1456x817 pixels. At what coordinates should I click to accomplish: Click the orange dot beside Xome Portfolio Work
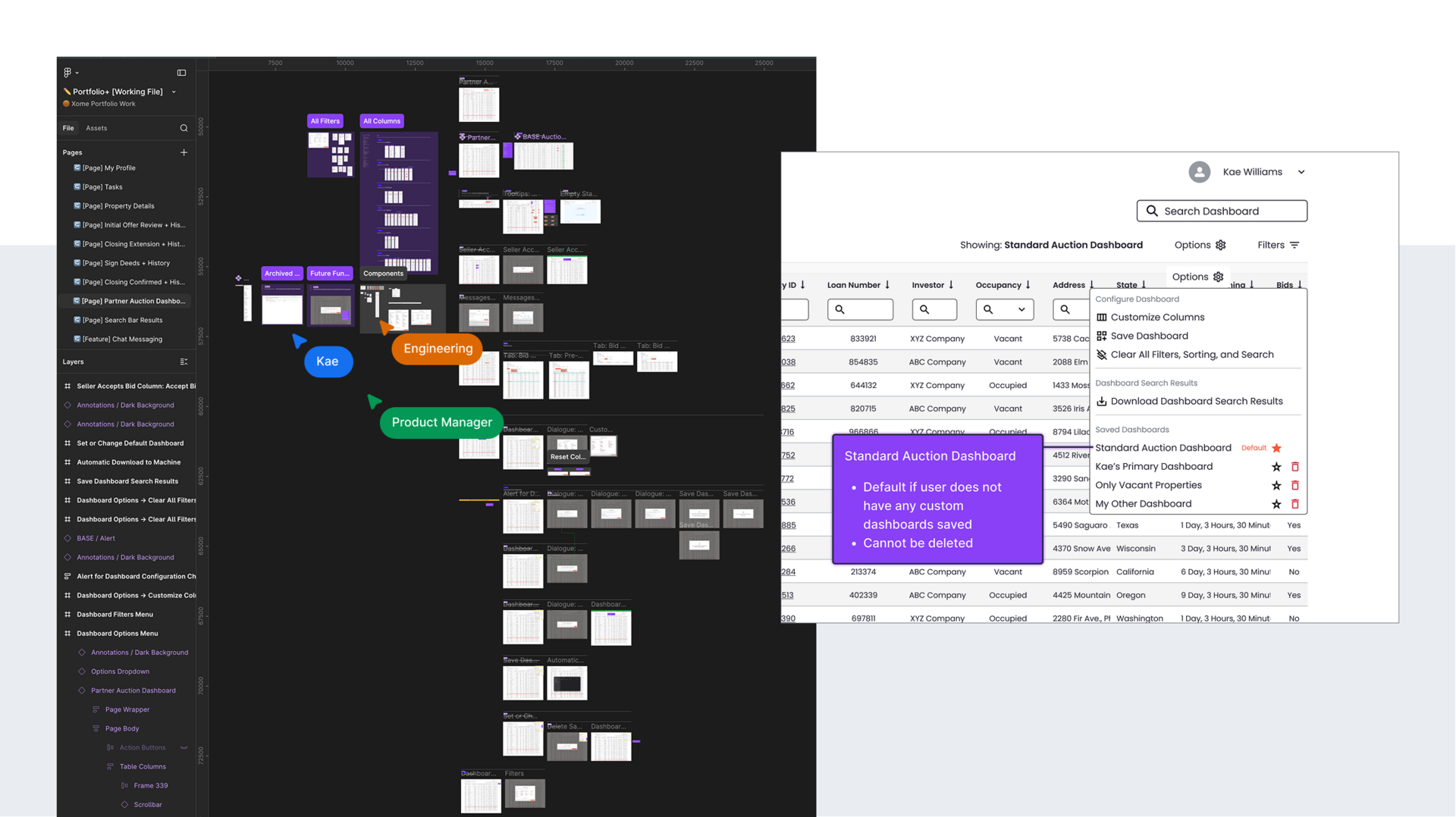coord(67,104)
